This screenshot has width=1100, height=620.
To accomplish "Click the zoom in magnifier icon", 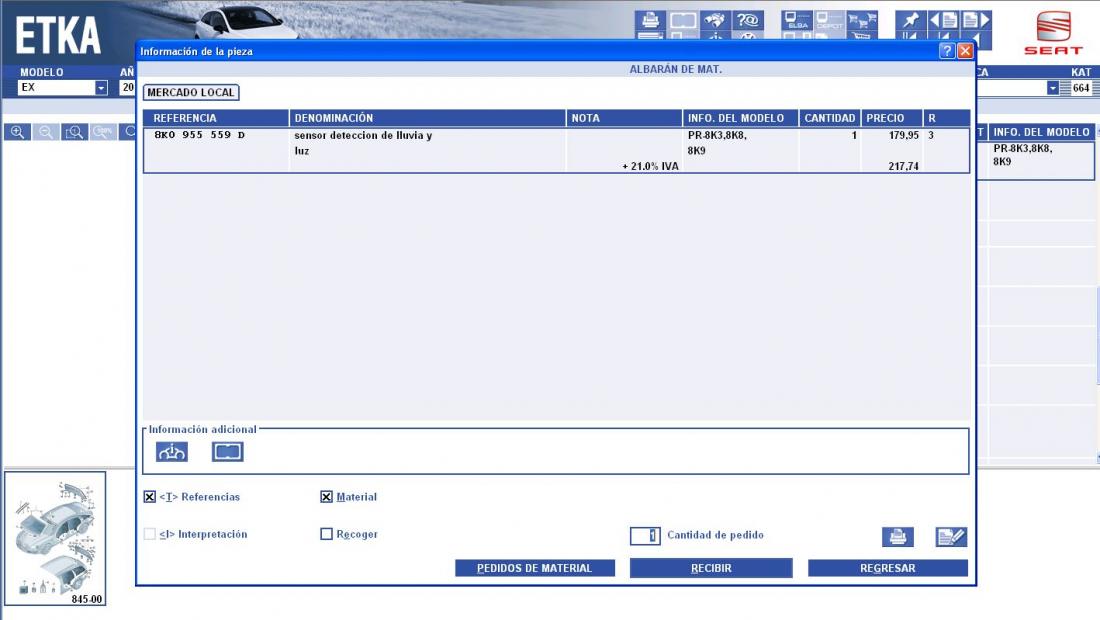I will [x=18, y=132].
